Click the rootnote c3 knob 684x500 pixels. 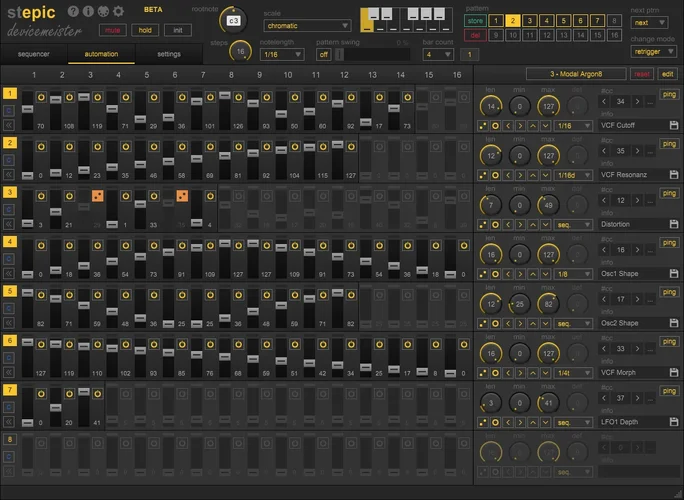click(233, 21)
